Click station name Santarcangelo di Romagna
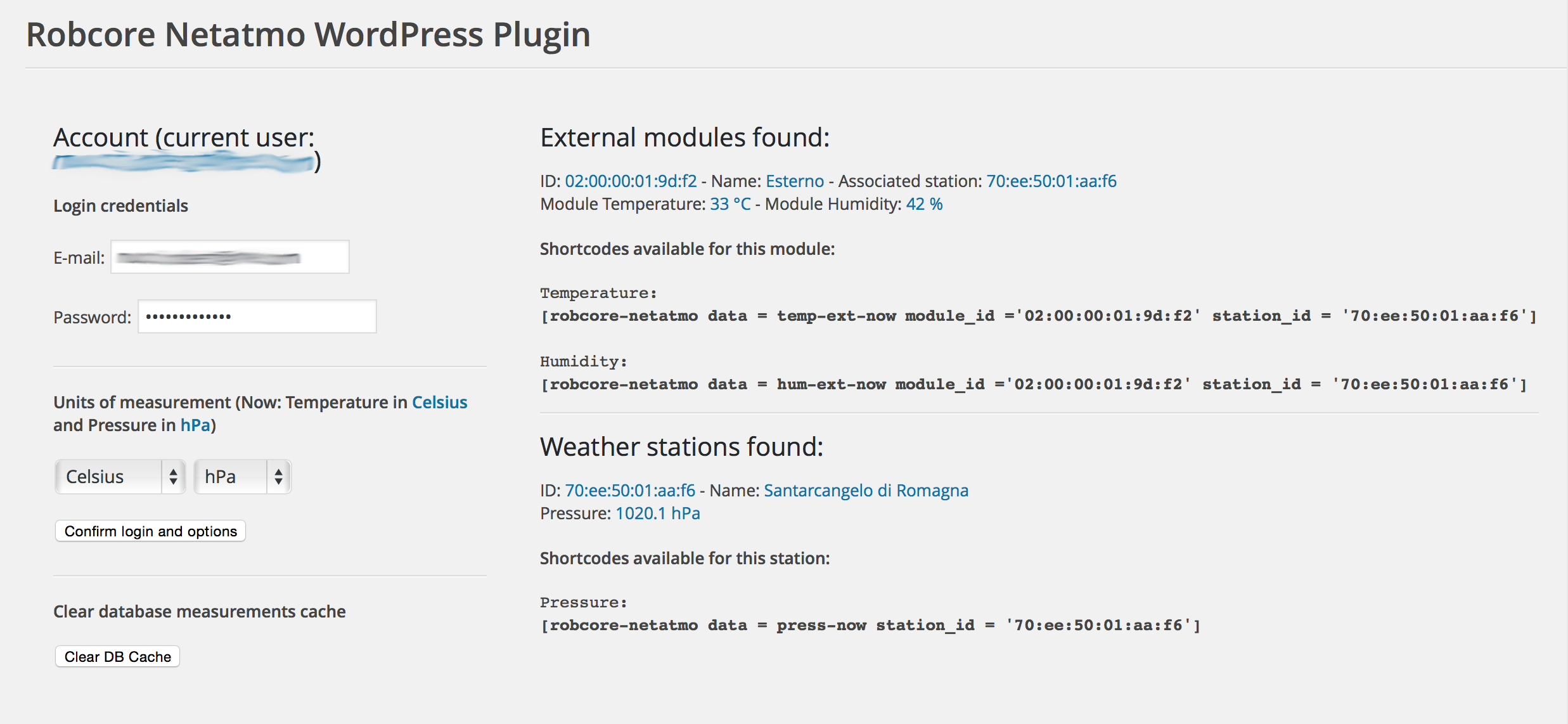The width and height of the screenshot is (1568, 724). click(866, 491)
